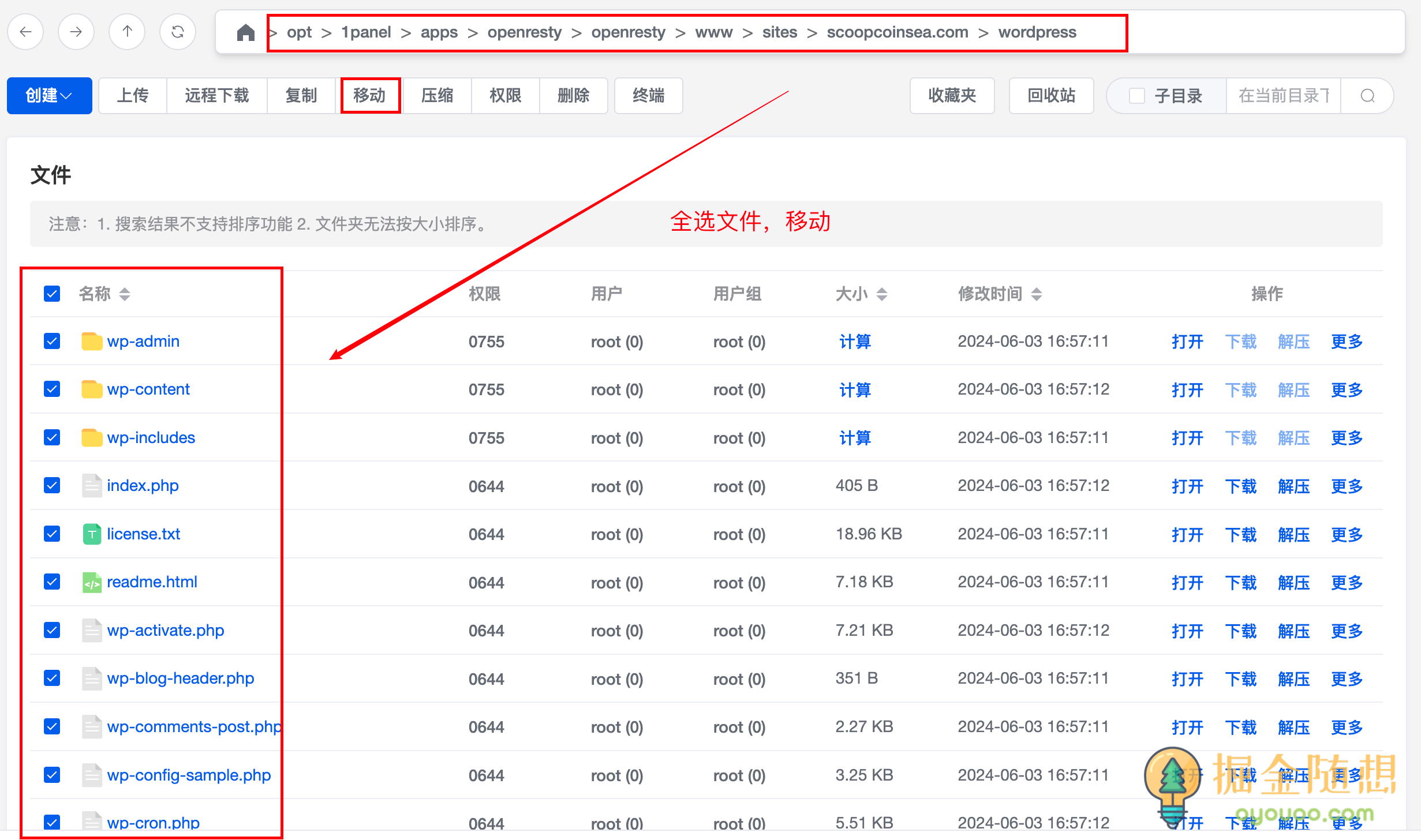Click the wp-config-sample.php file icon
This screenshot has height=840, width=1421.
coord(92,775)
